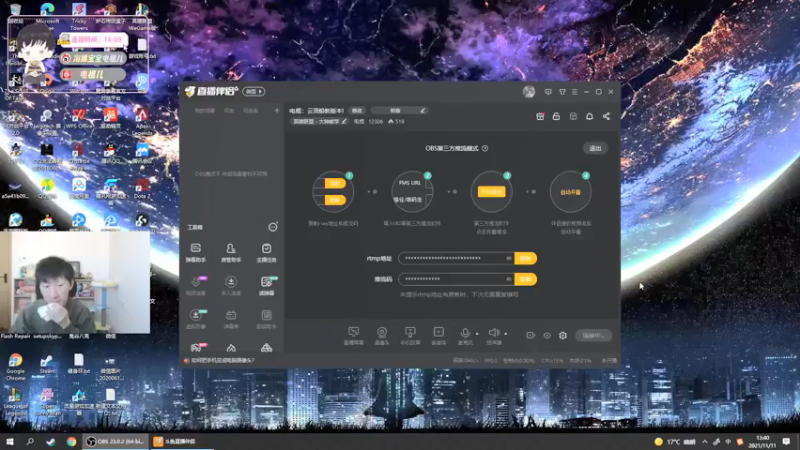Open the streamer tasks tool (主播任务)
Image resolution: width=800 pixels, height=450 pixels.
(266, 252)
